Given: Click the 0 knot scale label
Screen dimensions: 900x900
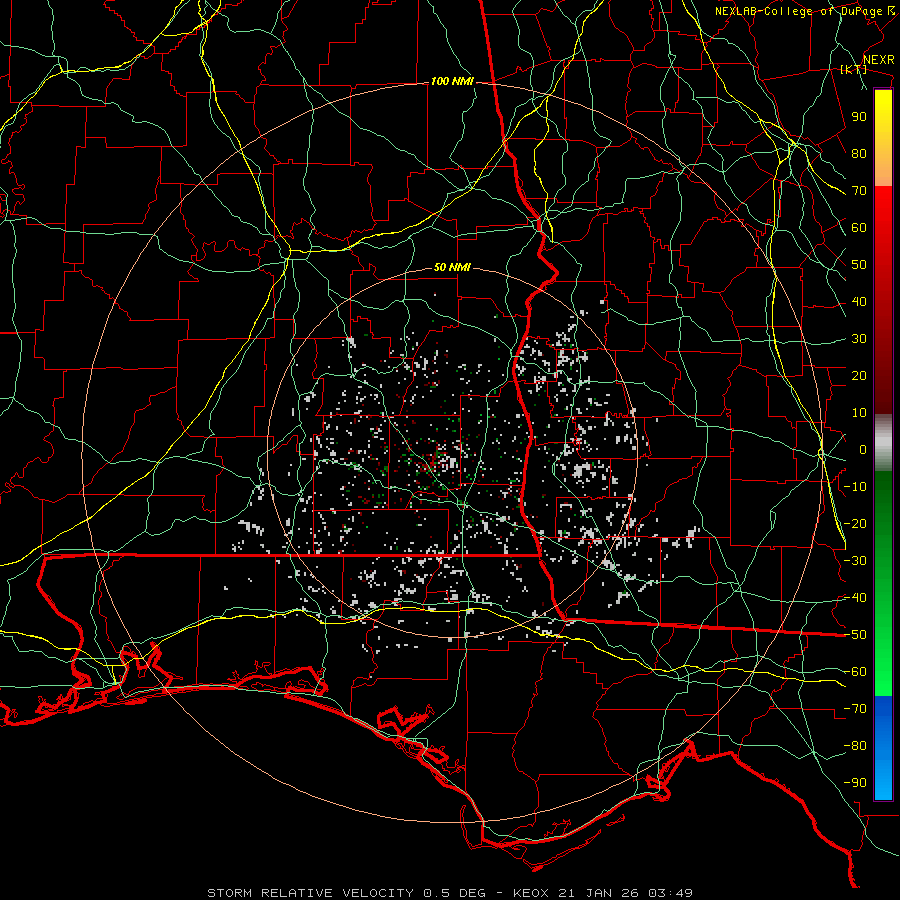Looking at the screenshot, I should coord(863,450).
